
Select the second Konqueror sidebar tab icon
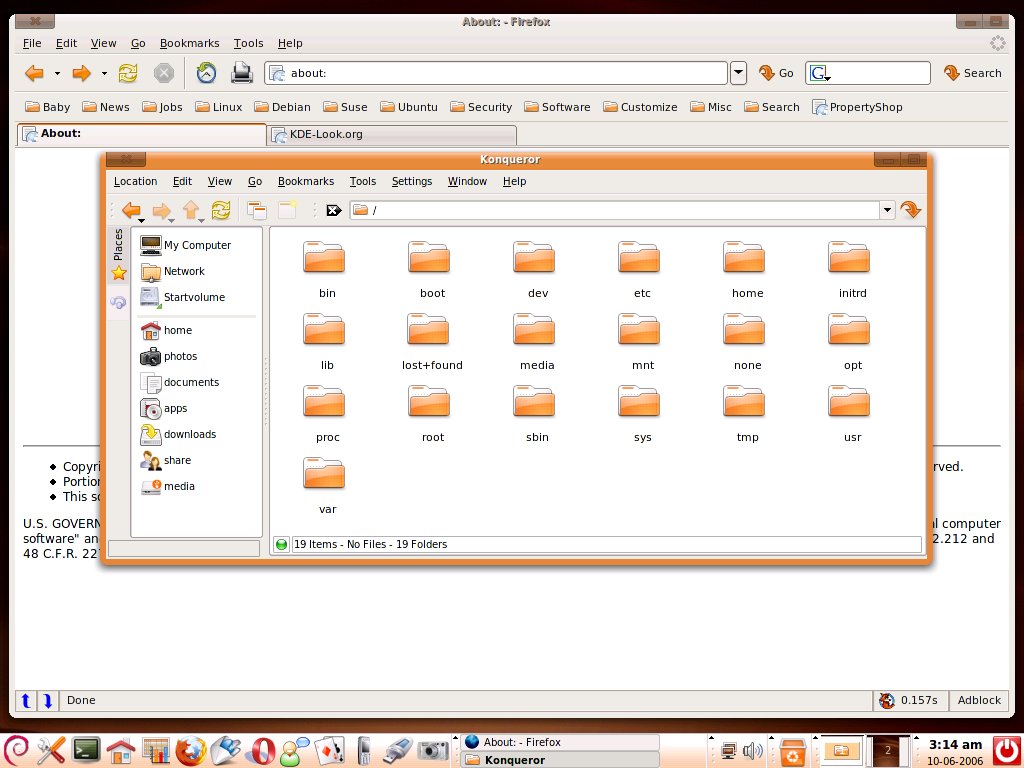pyautogui.click(x=118, y=302)
